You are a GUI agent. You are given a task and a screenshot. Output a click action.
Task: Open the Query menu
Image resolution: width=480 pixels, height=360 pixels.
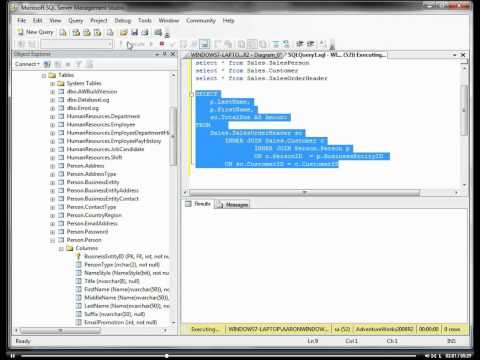click(x=75, y=20)
